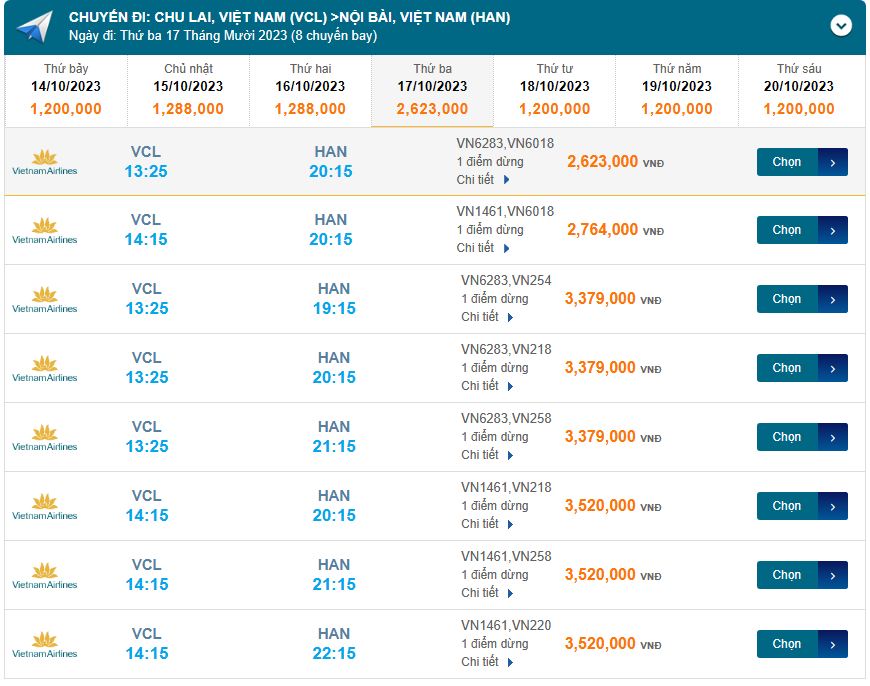The image size is (870, 686).
Task: Open Chi tiết for flight VN1461,VN220
Action: click(487, 662)
